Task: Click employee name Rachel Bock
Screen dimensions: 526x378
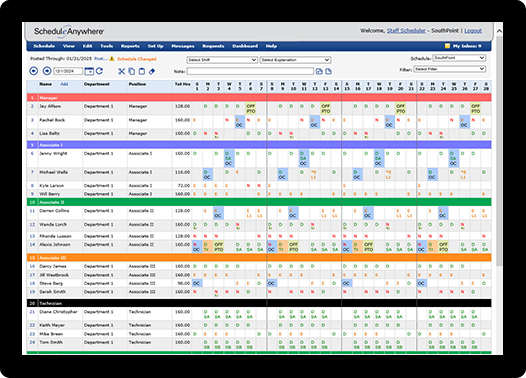Action: click(52, 120)
